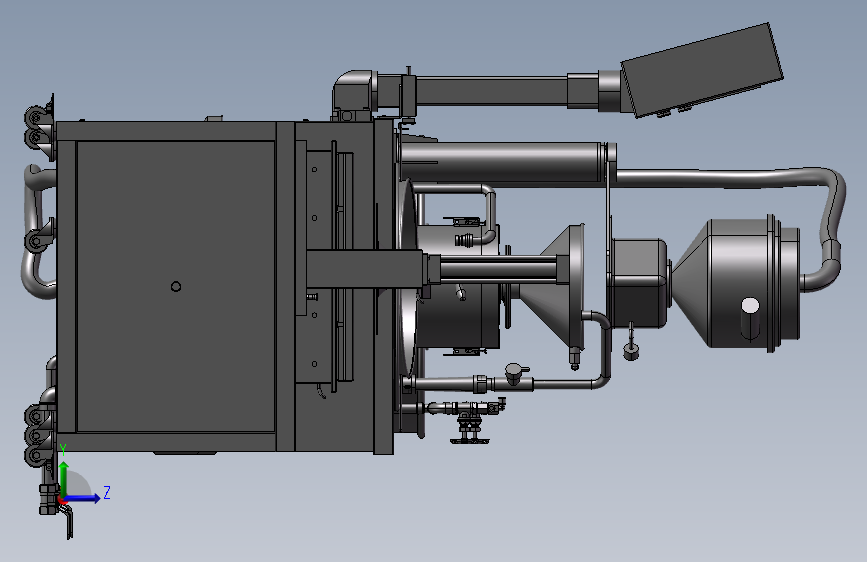Click the 'Y' label of the coordinate triad

tap(63, 450)
